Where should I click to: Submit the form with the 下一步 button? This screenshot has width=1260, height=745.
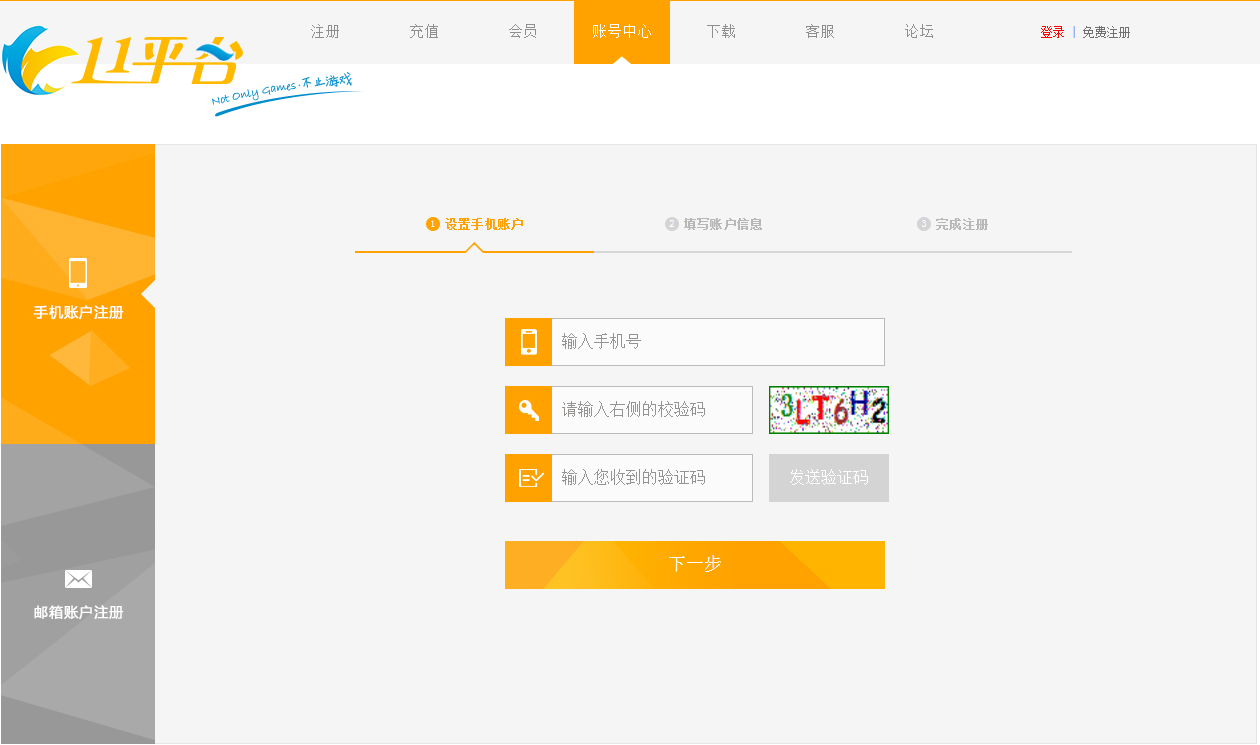[694, 565]
